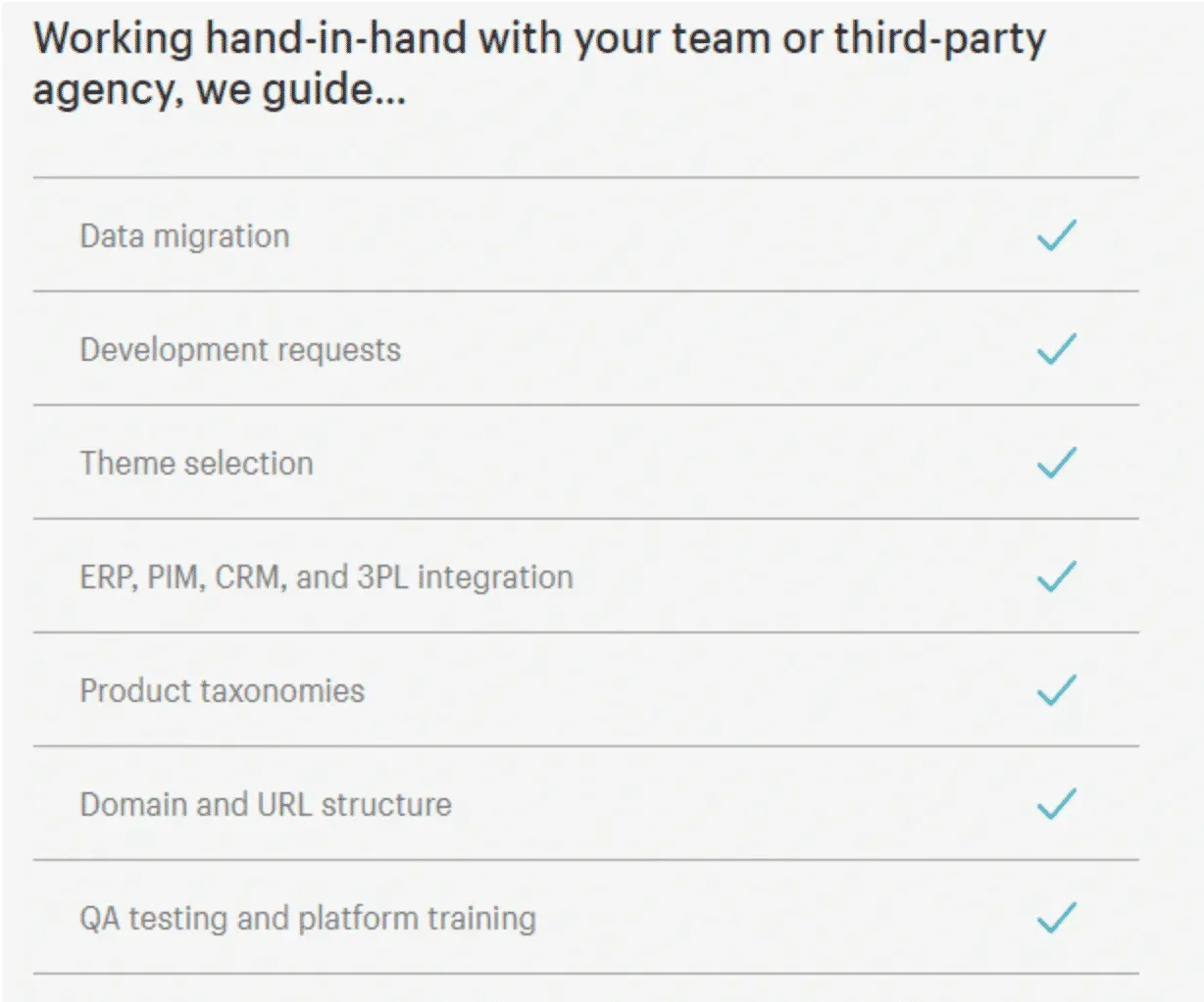Select the Product taxonomies checkmark
This screenshot has width=1204, height=1002.
click(1057, 690)
